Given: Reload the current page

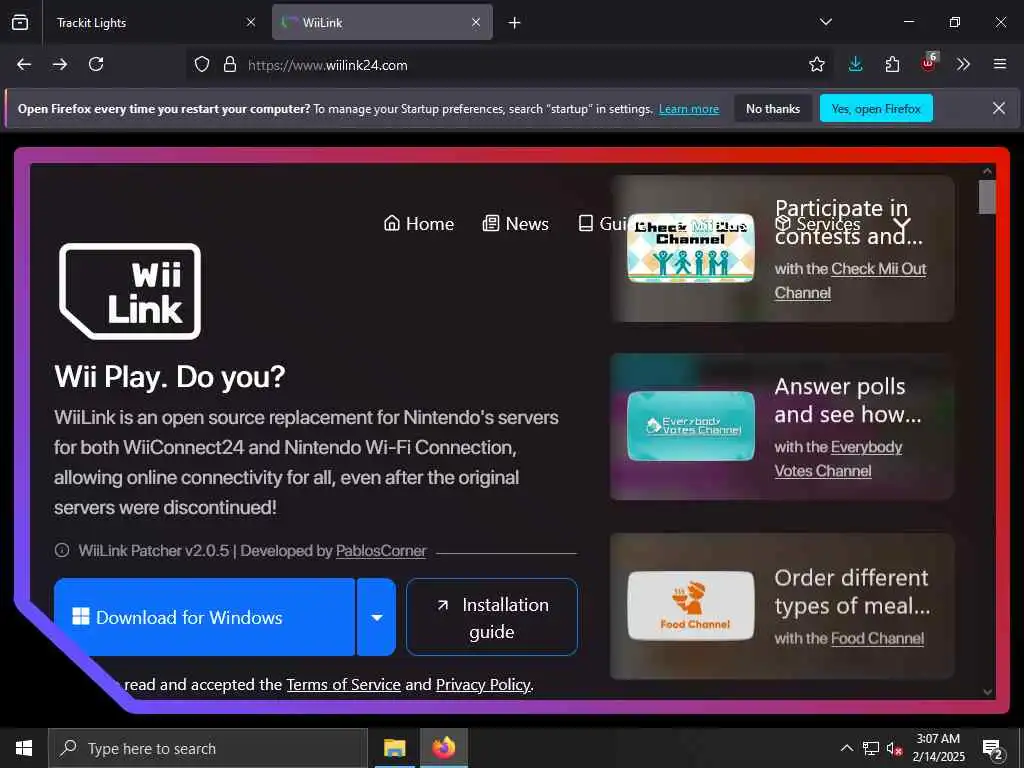Looking at the screenshot, I should pyautogui.click(x=96, y=64).
